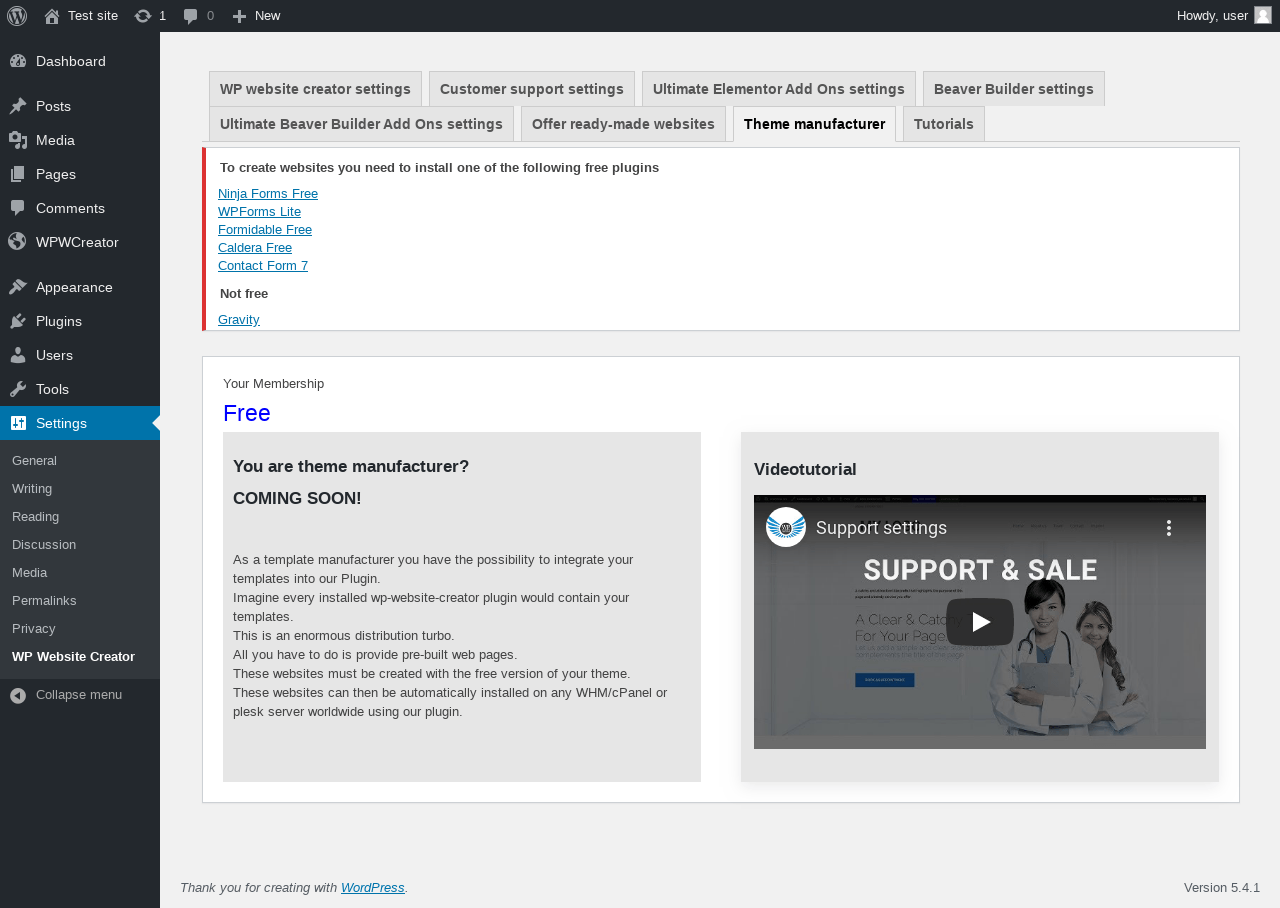The height and width of the screenshot is (908, 1280).
Task: Open the WPForms Lite link
Action: pyautogui.click(x=259, y=212)
